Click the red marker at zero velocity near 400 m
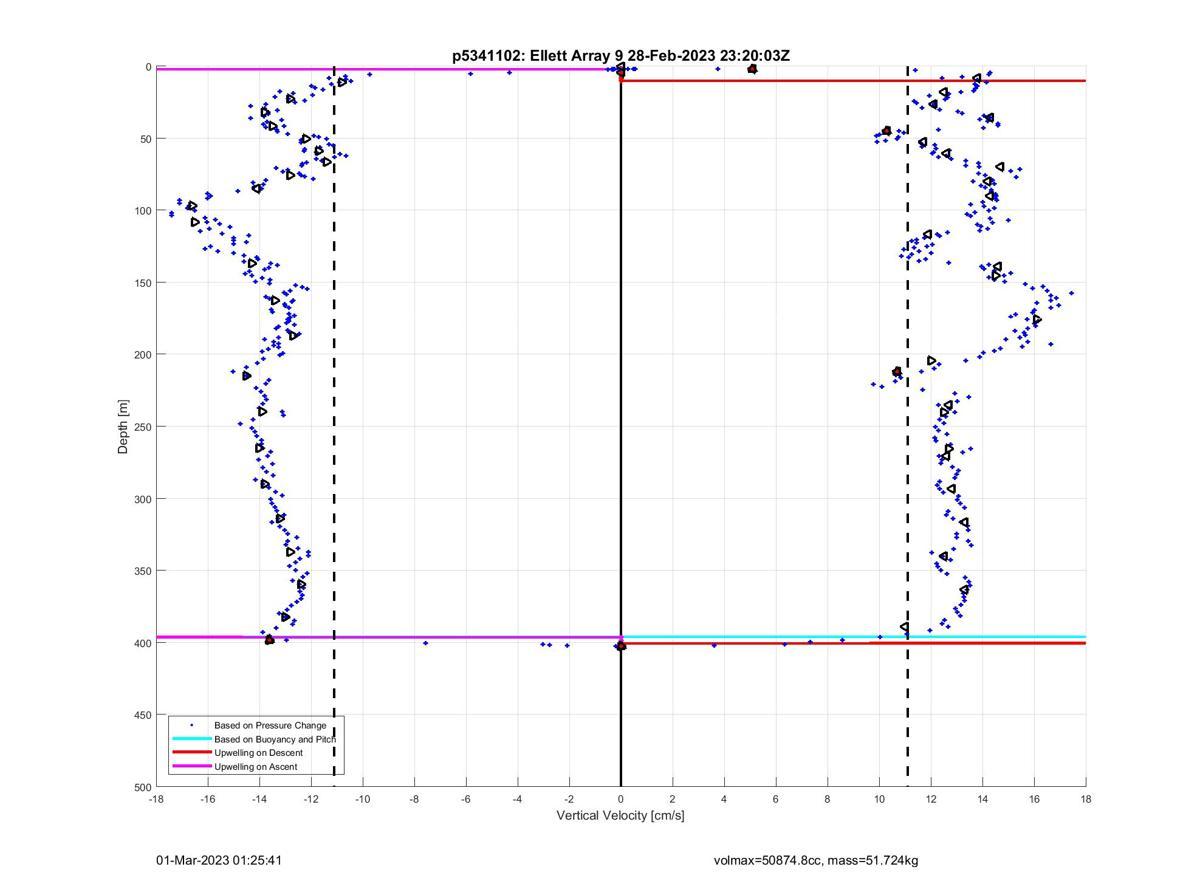The height and width of the screenshot is (885, 1200). click(621, 646)
